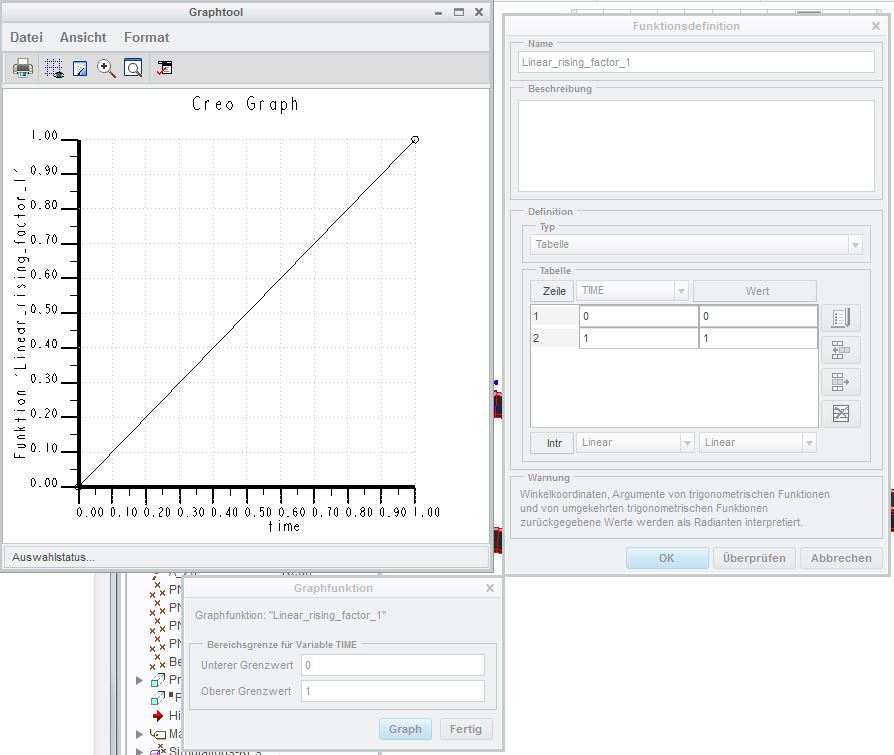Click the Abbrechen button

(x=842, y=558)
